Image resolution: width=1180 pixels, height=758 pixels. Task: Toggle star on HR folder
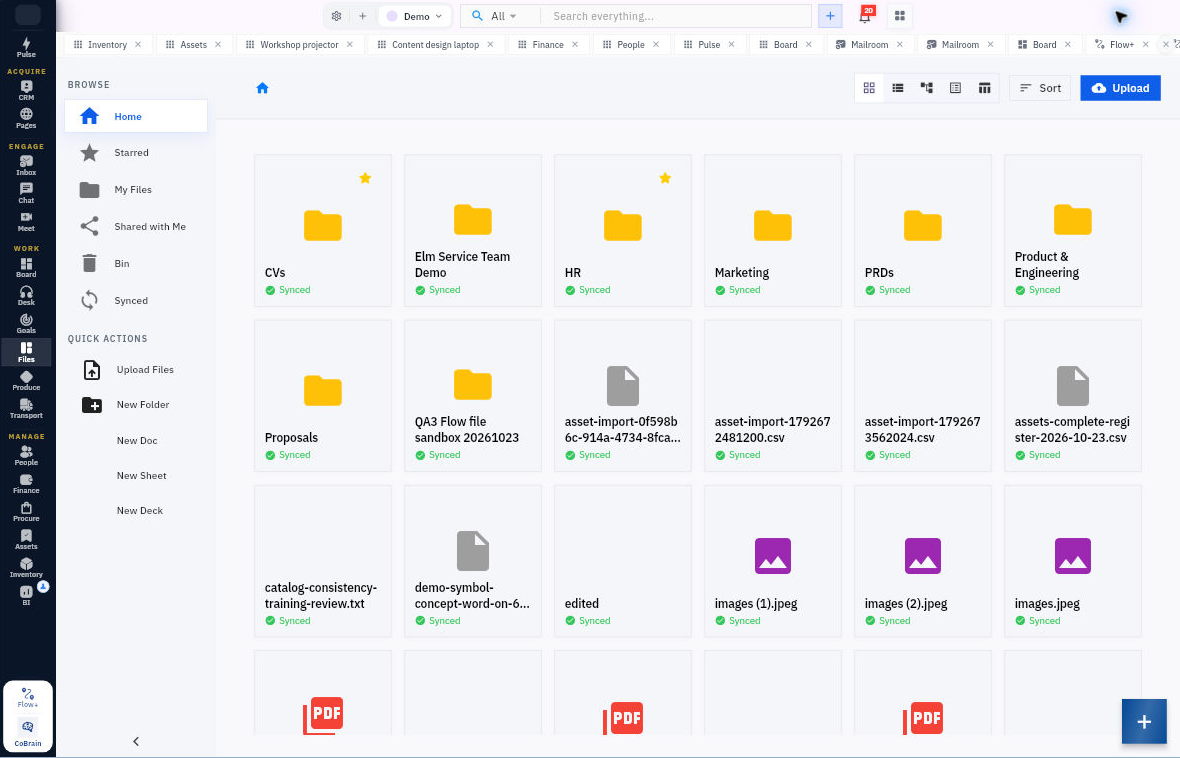pyautogui.click(x=665, y=178)
